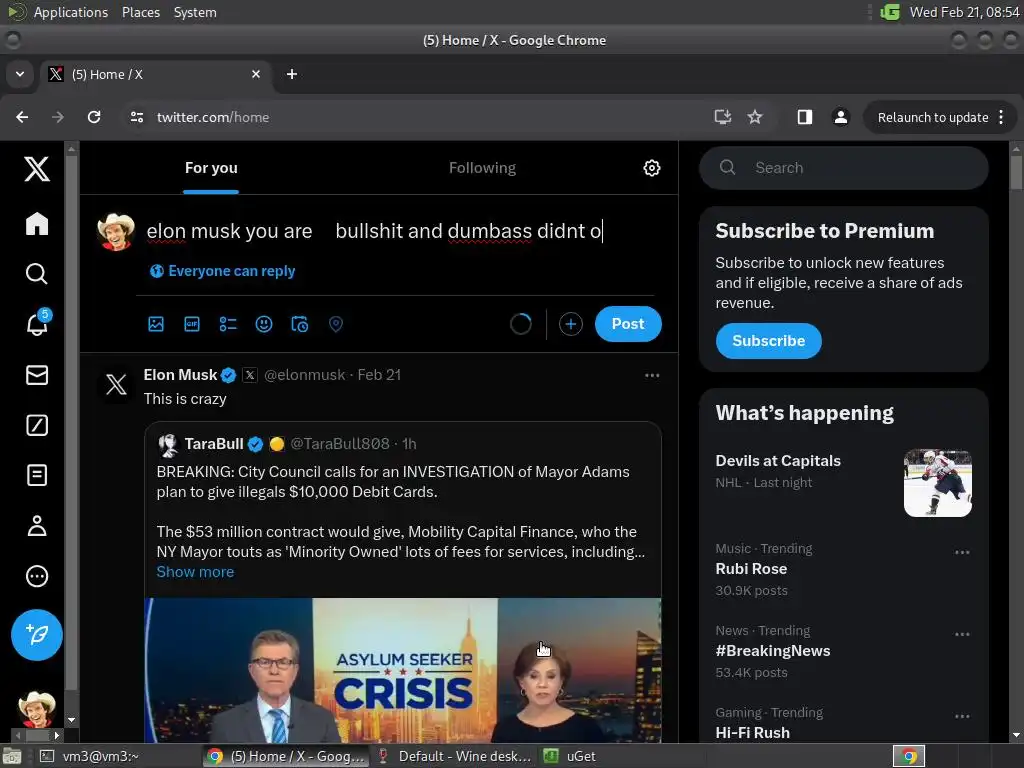Schedule the post with calendar icon
The width and height of the screenshot is (1024, 768).
click(300, 324)
